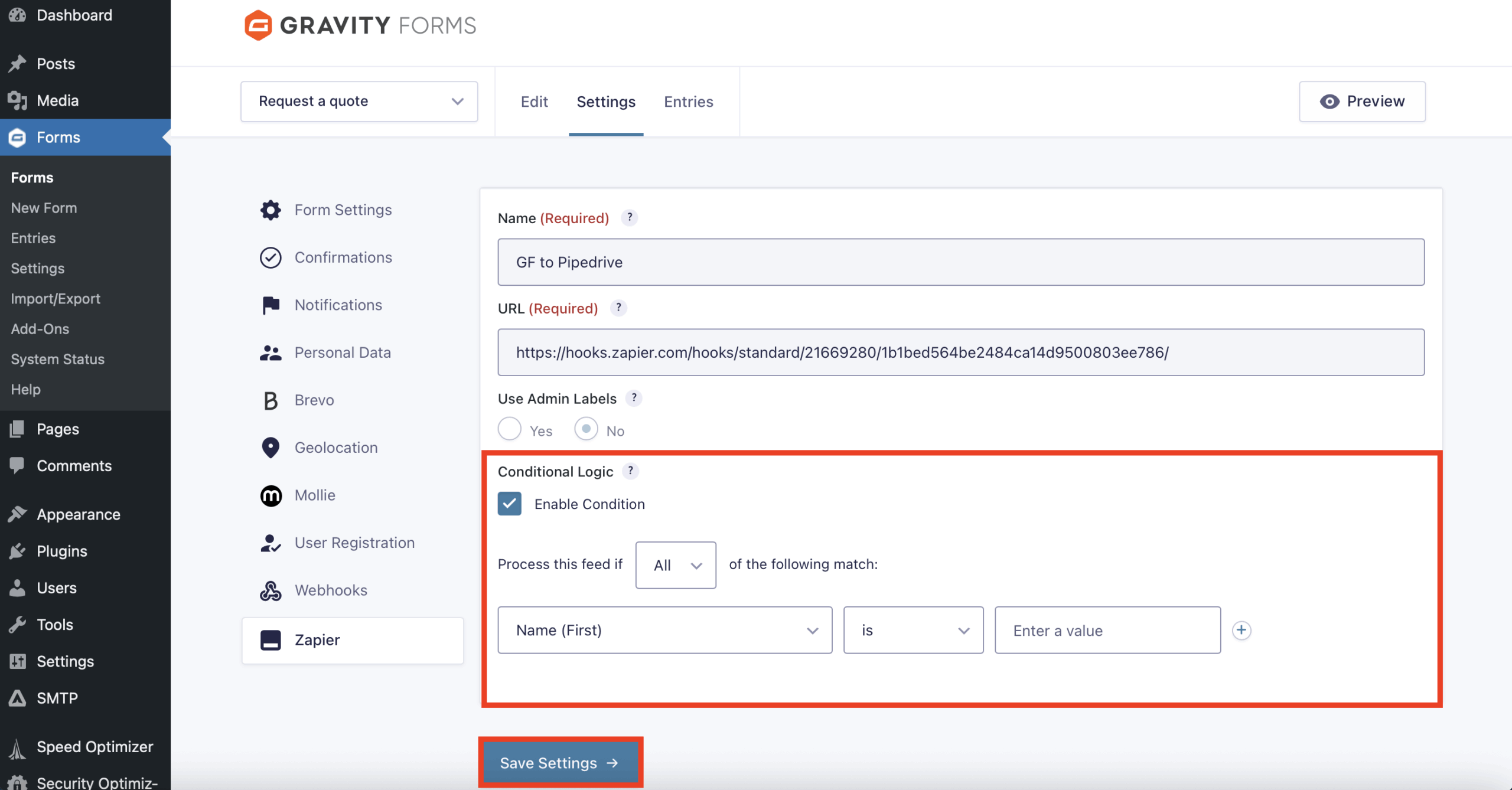Click the Form Settings gear icon

coord(271,210)
